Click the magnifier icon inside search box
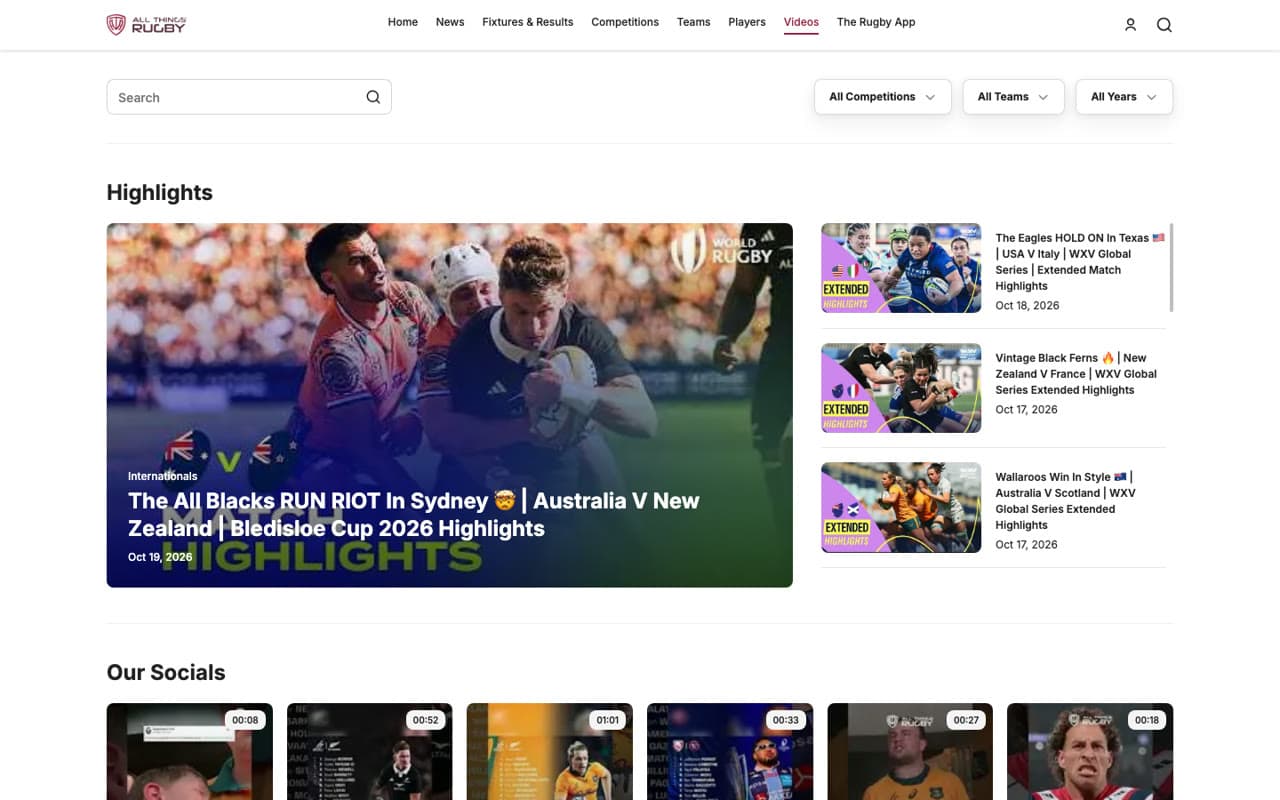Viewport: 1280px width, 800px height. [x=373, y=97]
